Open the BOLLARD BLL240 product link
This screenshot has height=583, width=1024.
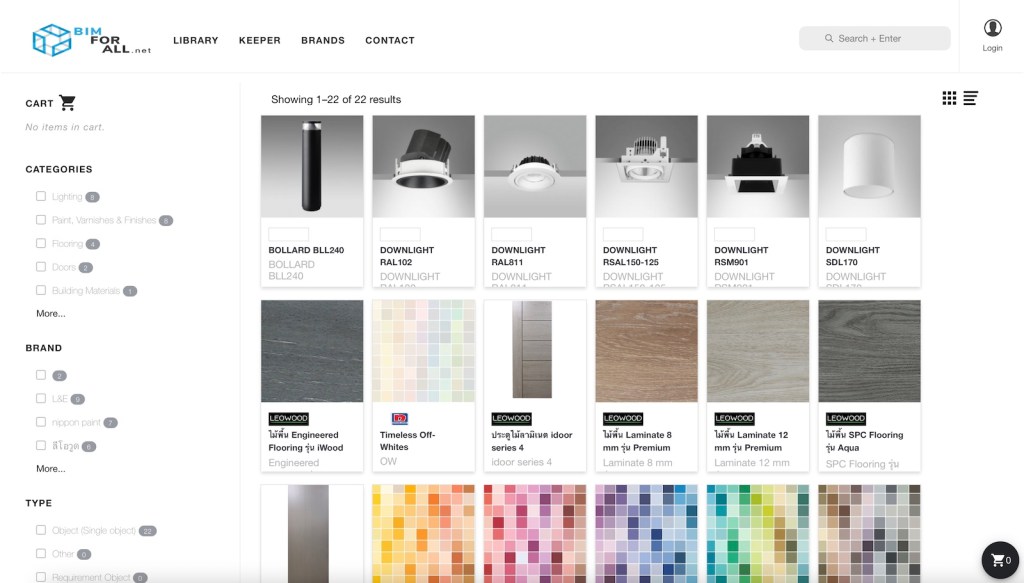306,250
